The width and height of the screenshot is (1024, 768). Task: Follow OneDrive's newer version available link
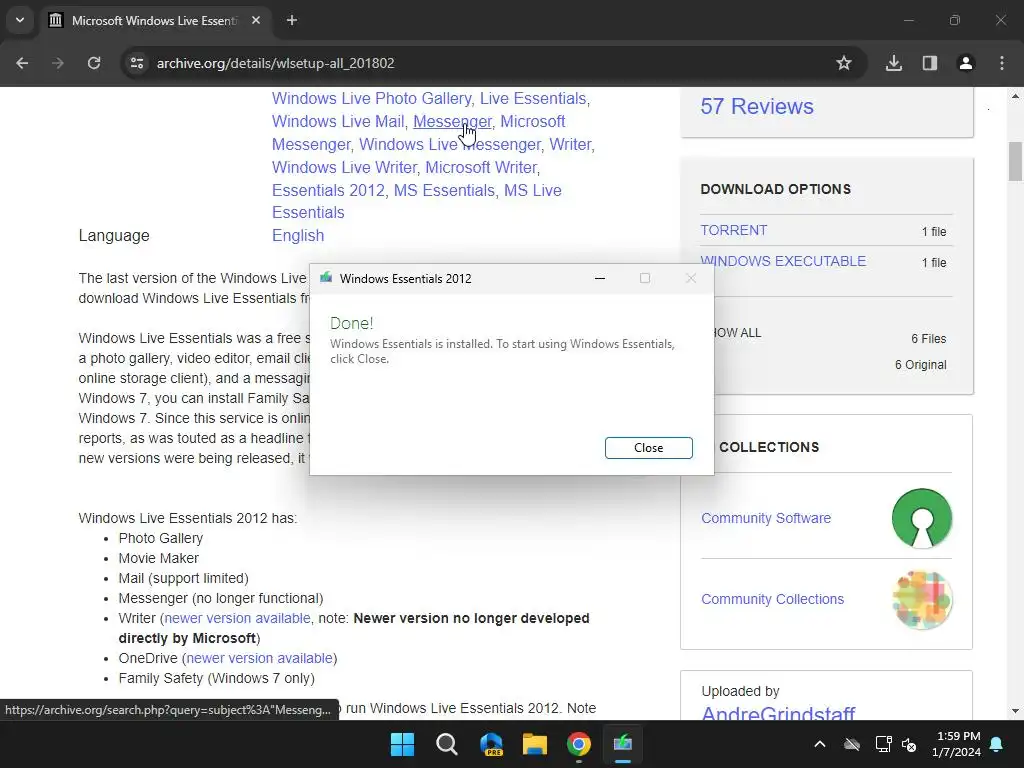[x=260, y=658]
